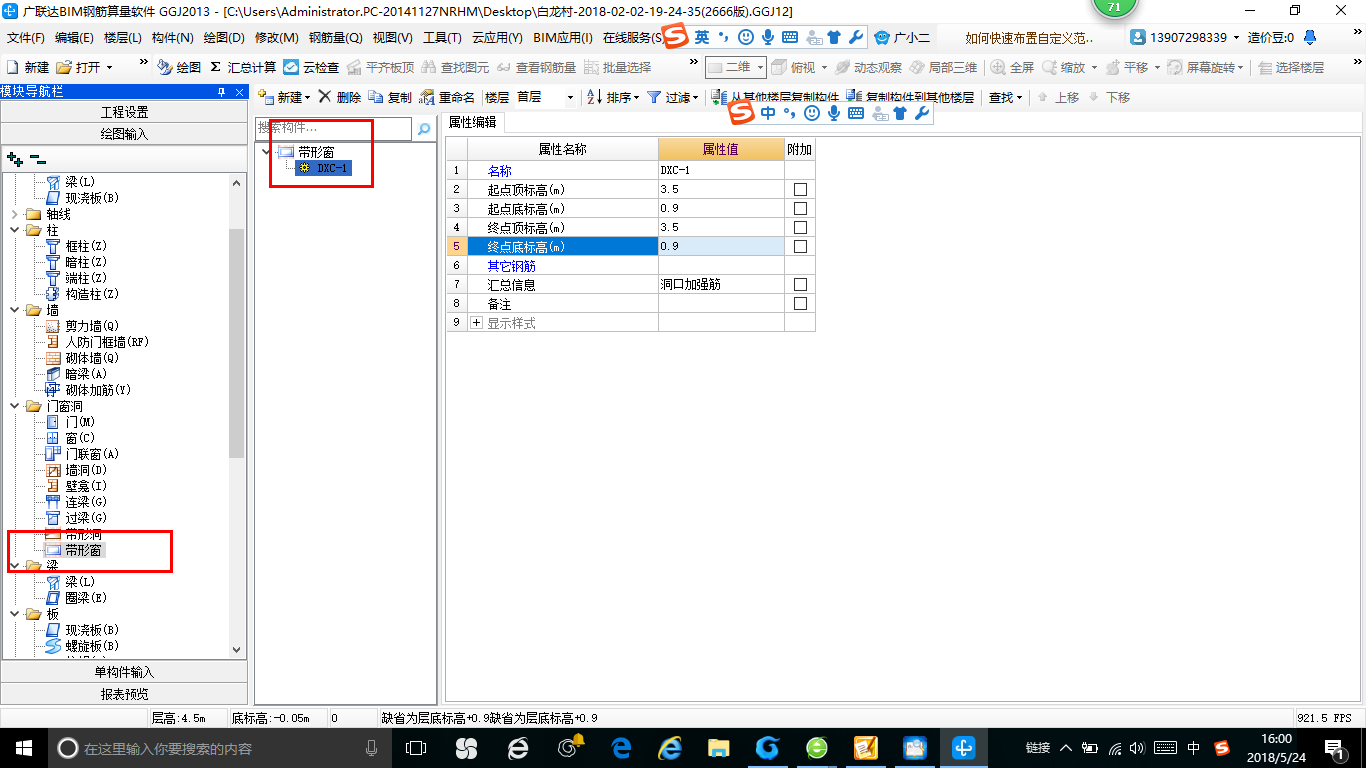The width and height of the screenshot is (1366, 768).
Task: Collapse the 柱 folder
Action: (x=15, y=230)
